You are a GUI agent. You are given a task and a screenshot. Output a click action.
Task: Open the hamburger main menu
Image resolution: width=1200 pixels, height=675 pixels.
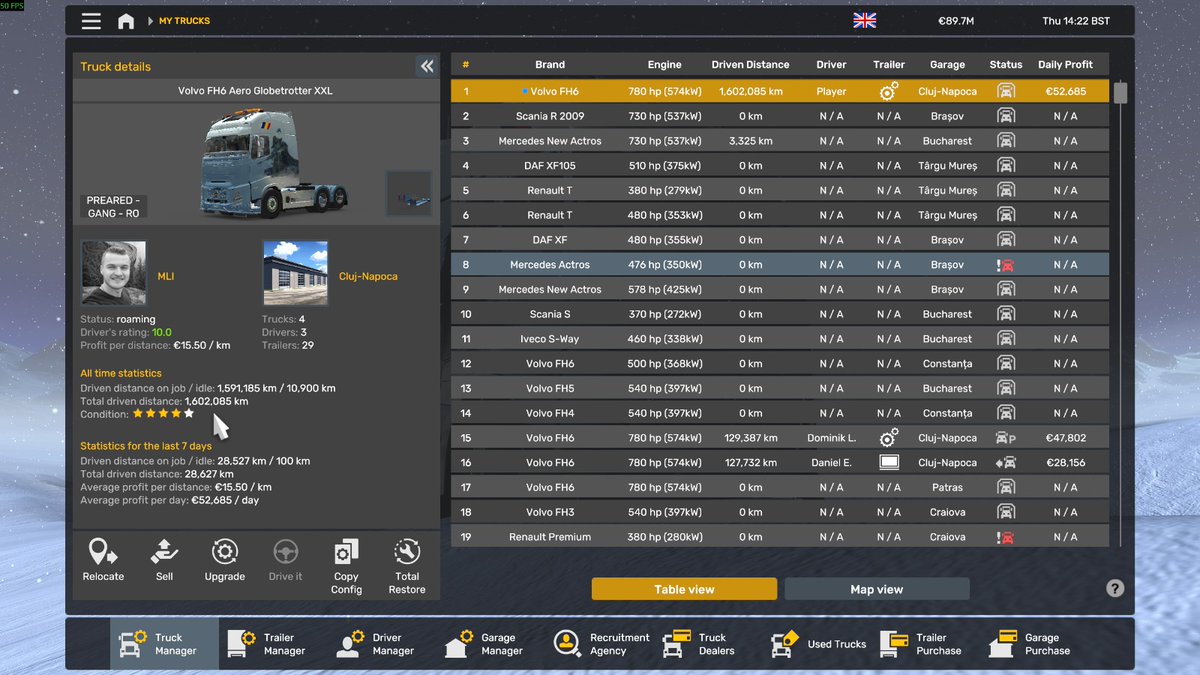point(91,21)
